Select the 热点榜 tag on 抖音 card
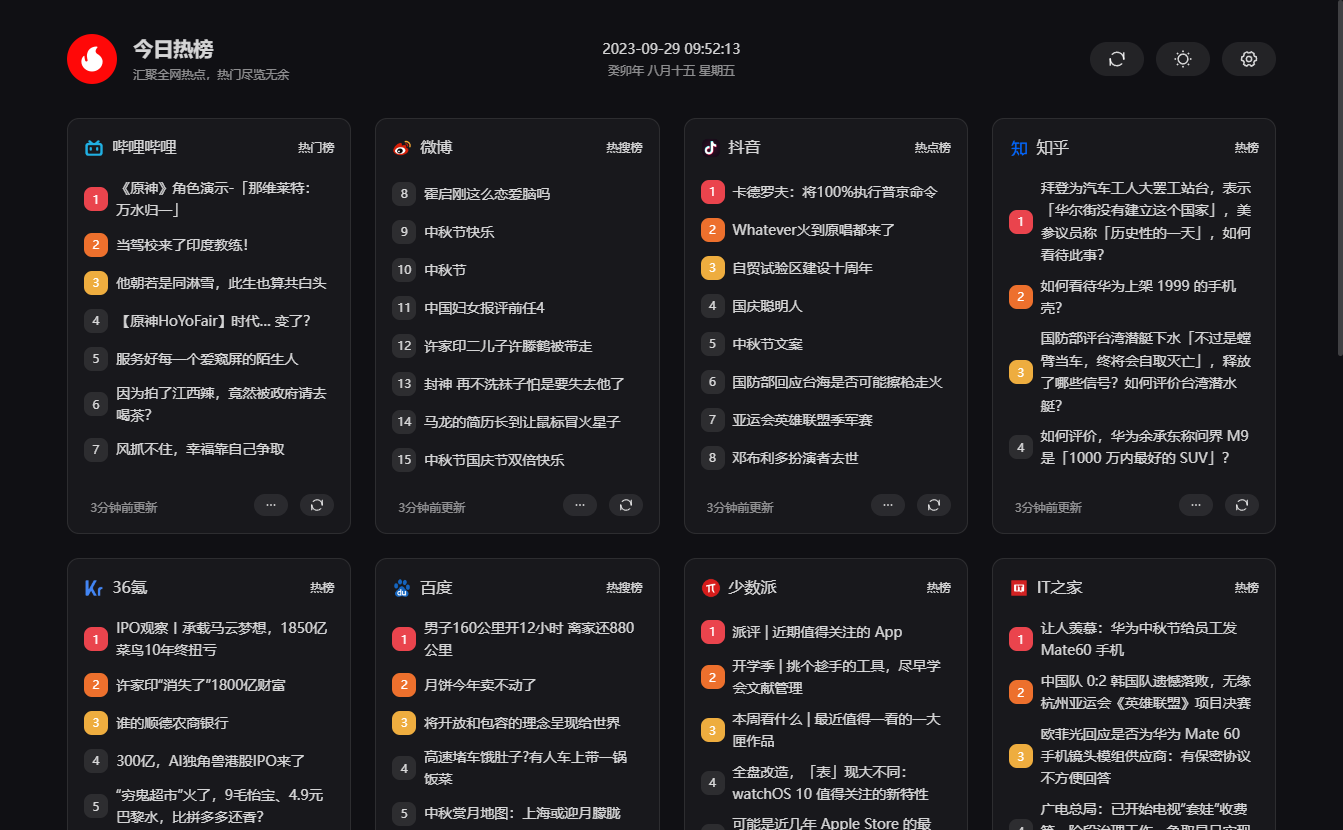Screen dimensions: 1343x830 click(x=932, y=148)
